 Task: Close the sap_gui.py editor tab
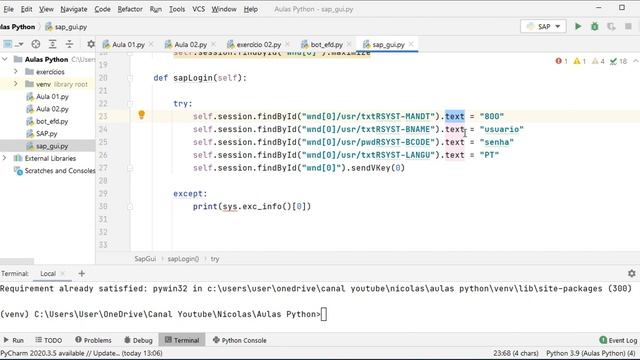point(411,44)
